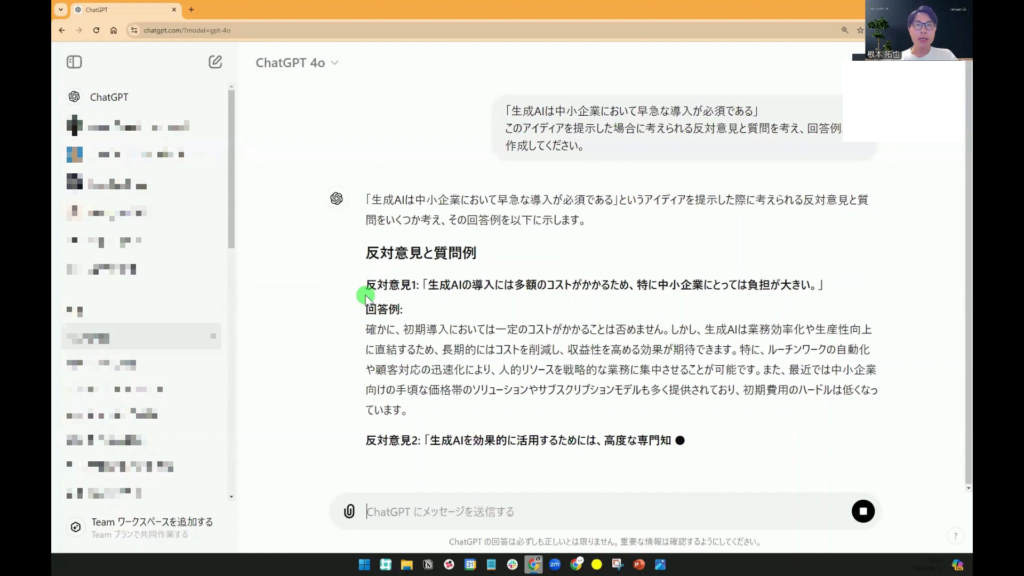The width and height of the screenshot is (1024, 576).
Task: Focus the ChatGPT message input field
Action: click(x=600, y=511)
